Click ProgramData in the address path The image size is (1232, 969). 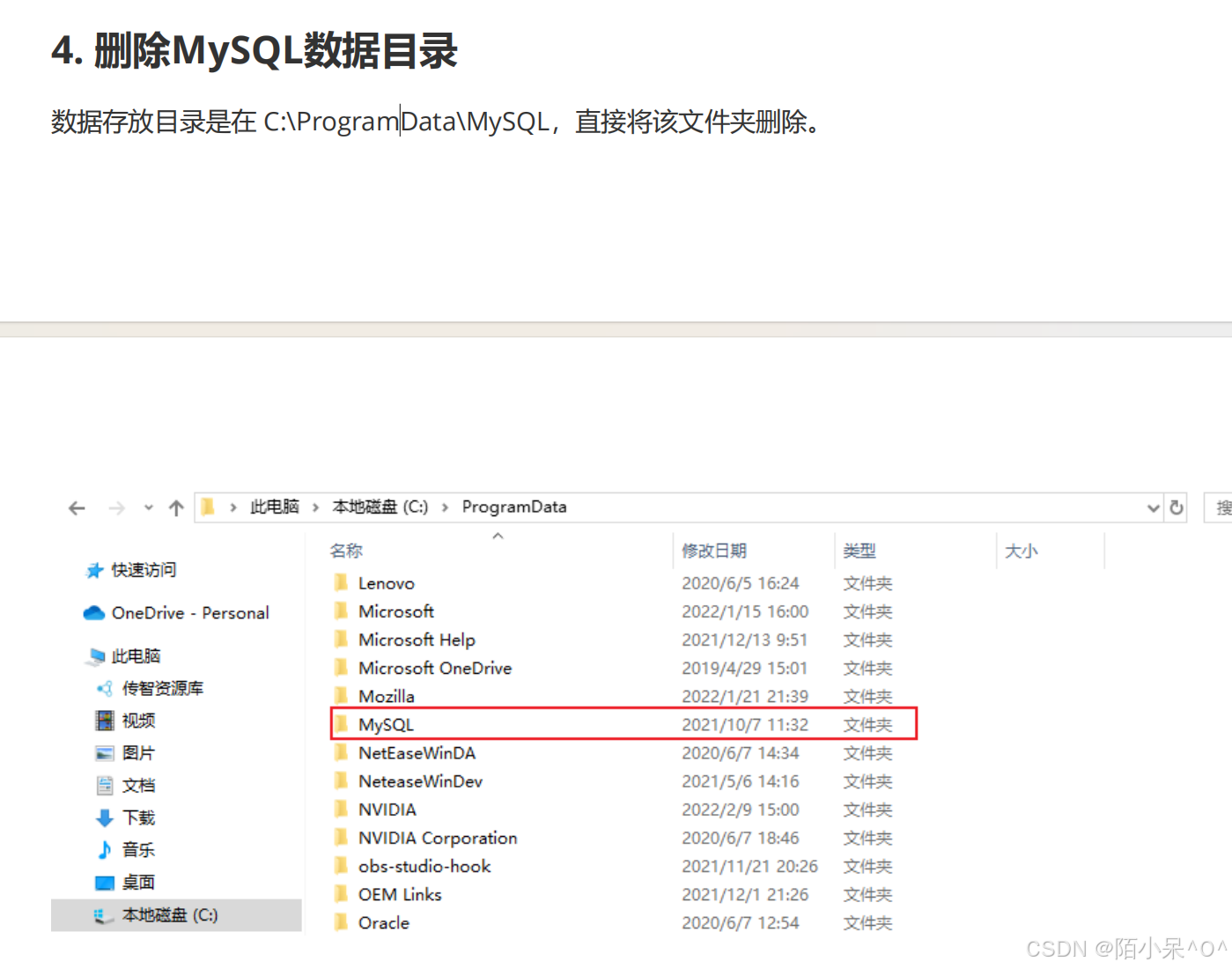pyautogui.click(x=514, y=507)
